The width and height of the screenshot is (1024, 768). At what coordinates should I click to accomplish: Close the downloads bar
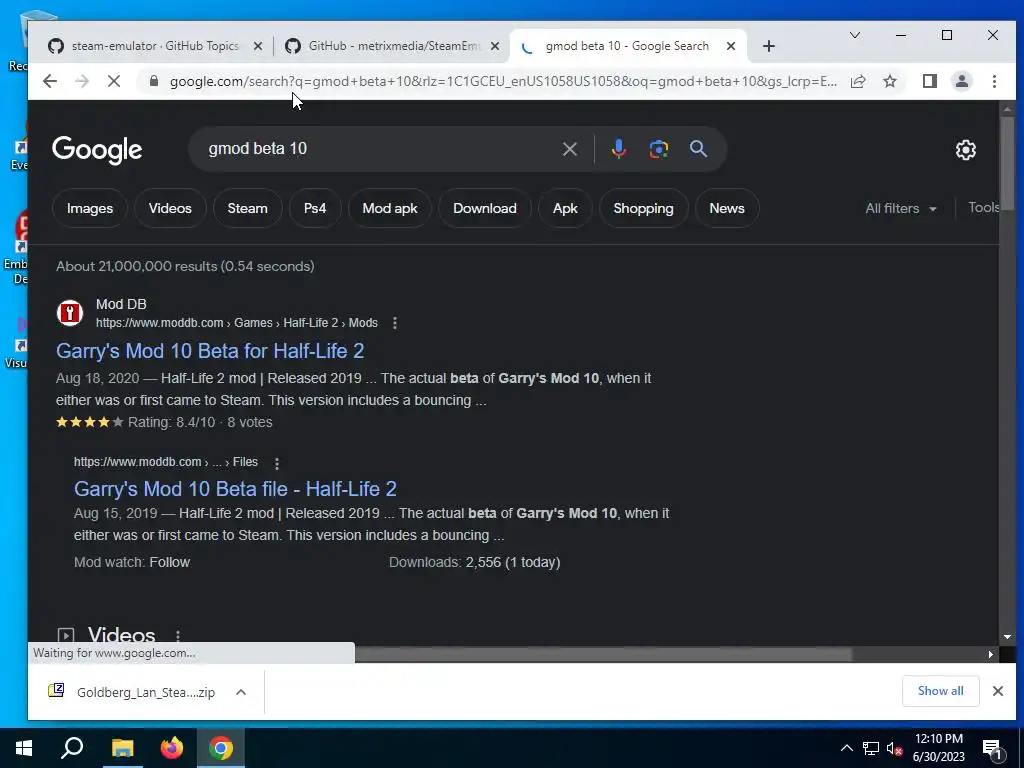(x=997, y=691)
